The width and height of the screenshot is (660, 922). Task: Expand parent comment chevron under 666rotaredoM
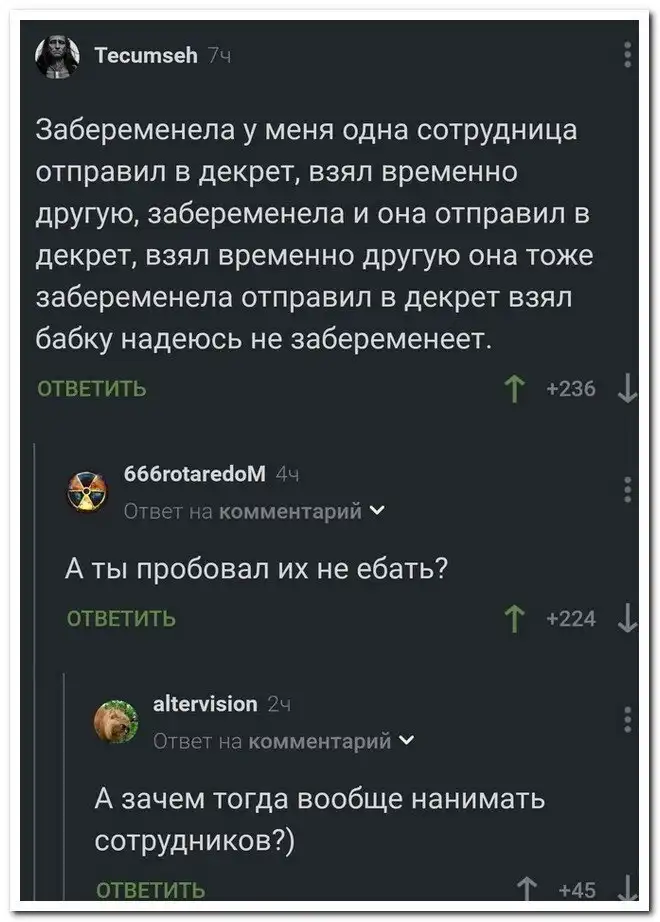click(x=374, y=512)
